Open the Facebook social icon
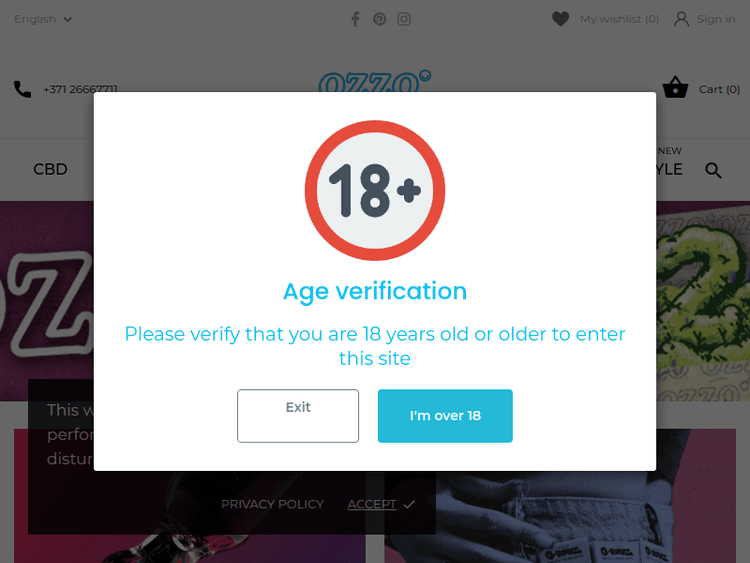 (x=355, y=19)
